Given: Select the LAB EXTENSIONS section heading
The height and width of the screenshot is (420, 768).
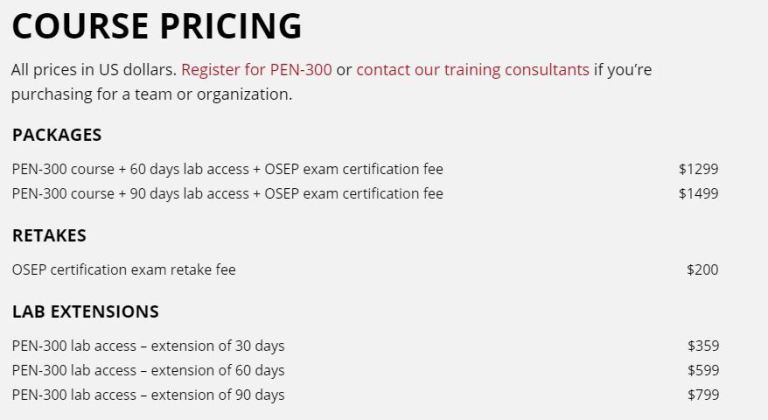Looking at the screenshot, I should (86, 312).
